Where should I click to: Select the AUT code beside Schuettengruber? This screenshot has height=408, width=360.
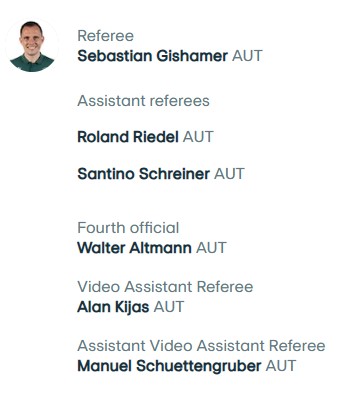pyautogui.click(x=281, y=366)
